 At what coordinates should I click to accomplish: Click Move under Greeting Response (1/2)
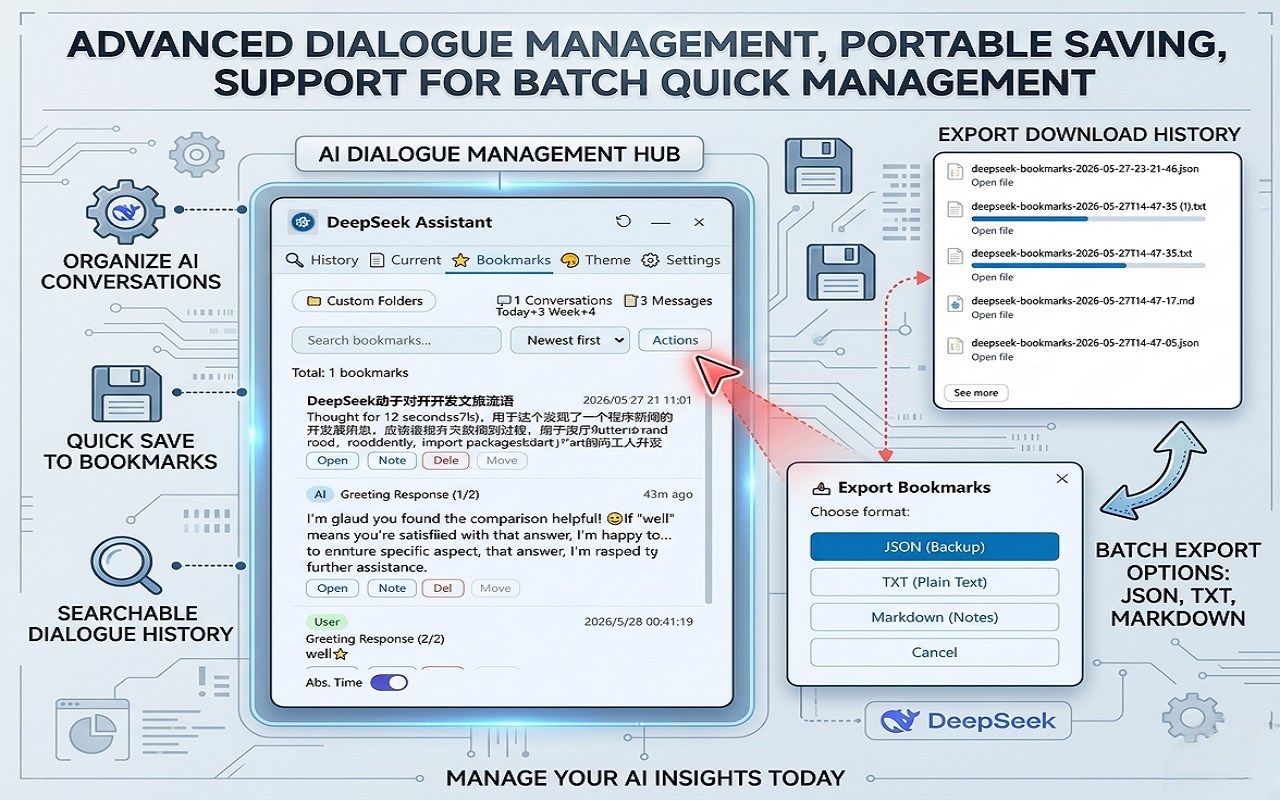495,589
